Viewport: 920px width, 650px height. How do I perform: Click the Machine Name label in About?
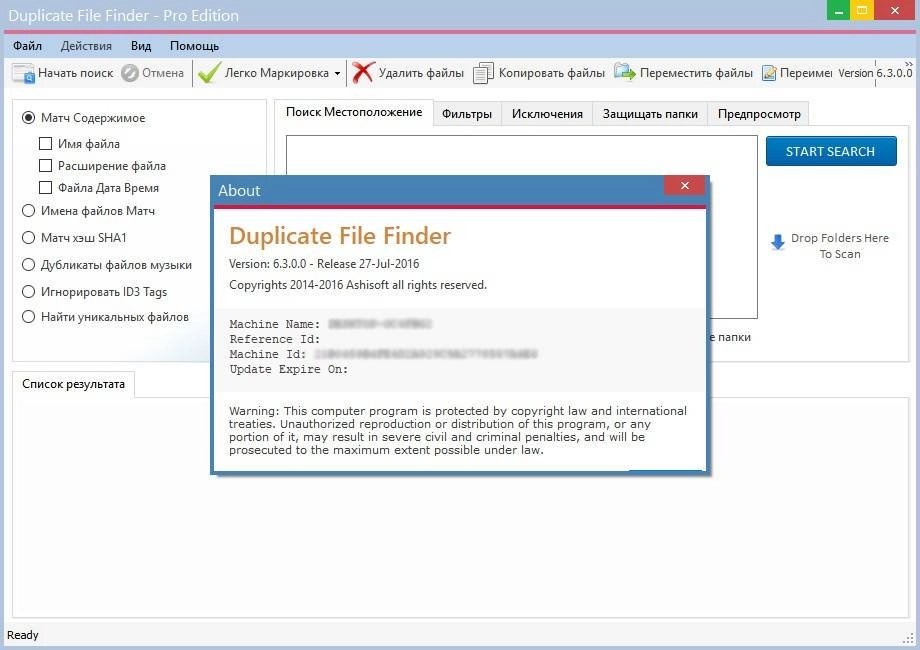click(x=275, y=324)
